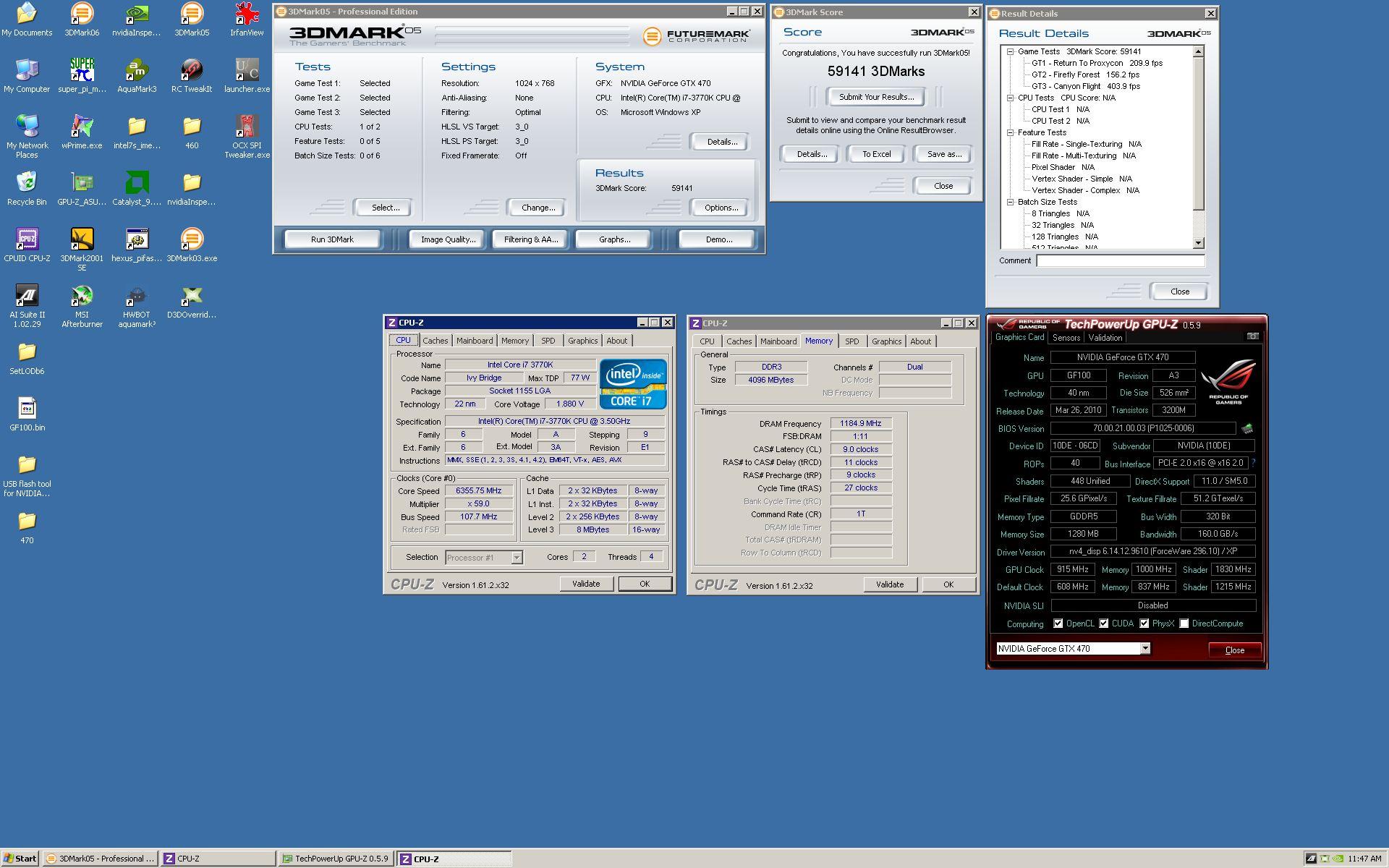Open the OCX SPI Tweaker.exe icon

pos(247,137)
